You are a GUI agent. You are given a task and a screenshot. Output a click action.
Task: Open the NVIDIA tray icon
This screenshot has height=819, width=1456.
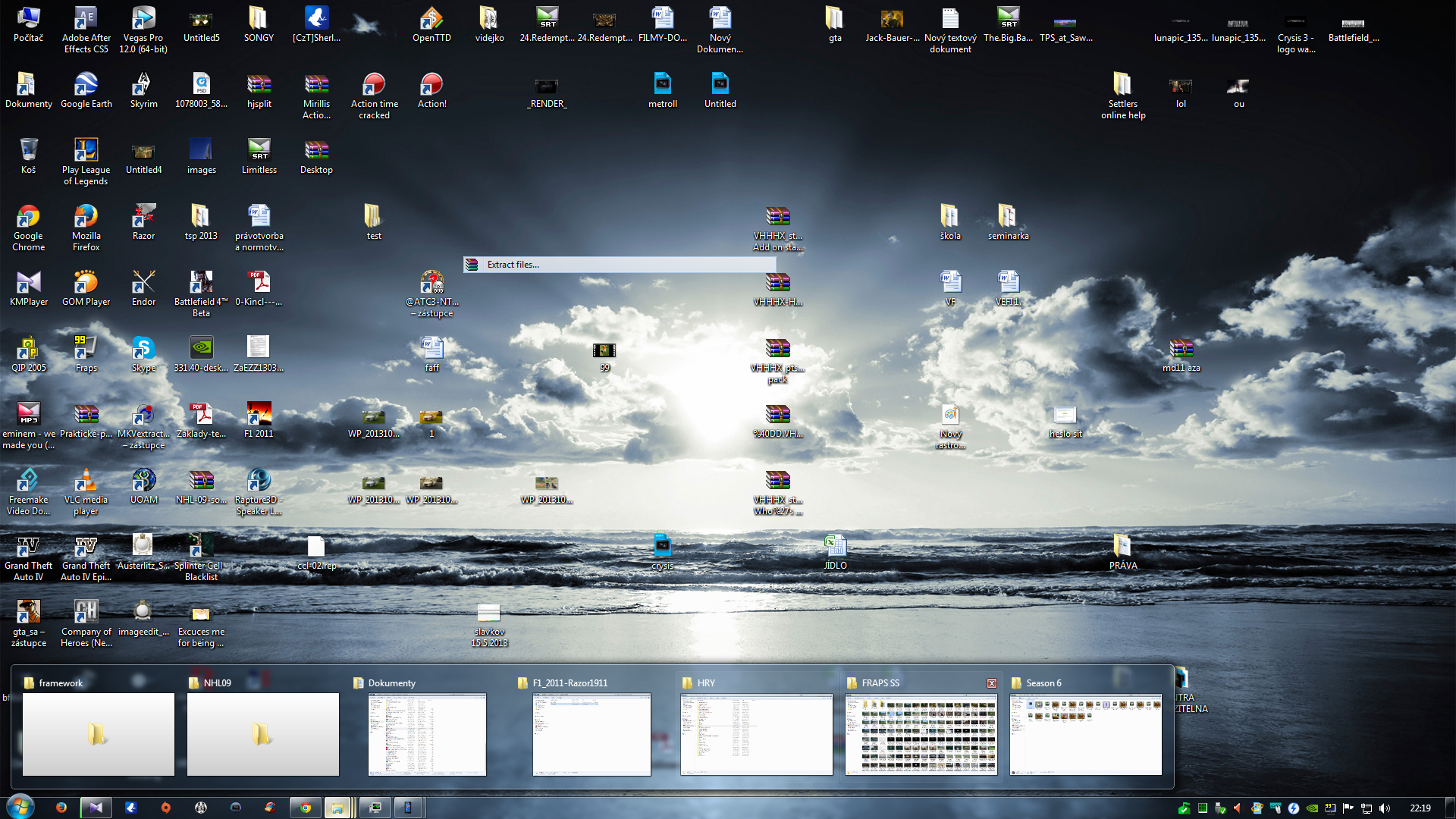pyautogui.click(x=1312, y=808)
